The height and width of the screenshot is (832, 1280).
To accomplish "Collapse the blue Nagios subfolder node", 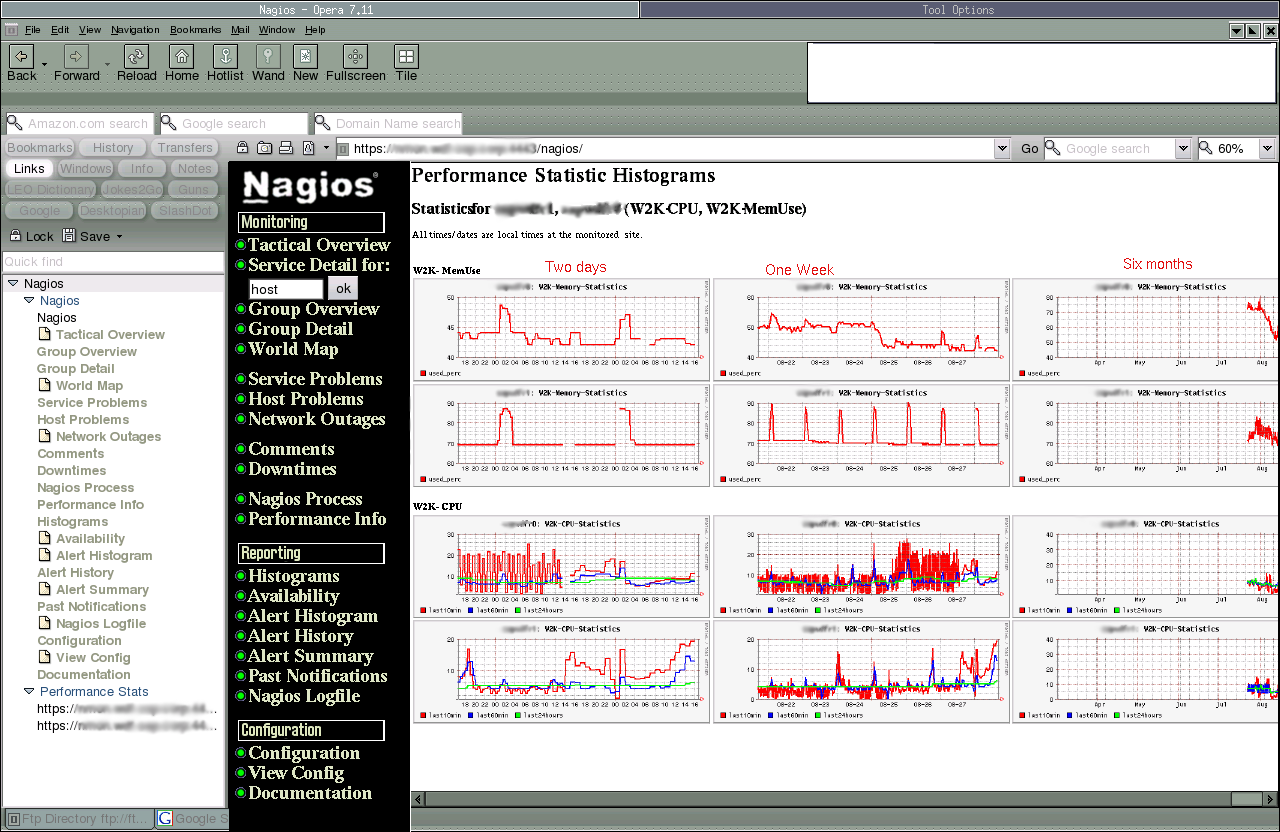I will (x=29, y=301).
